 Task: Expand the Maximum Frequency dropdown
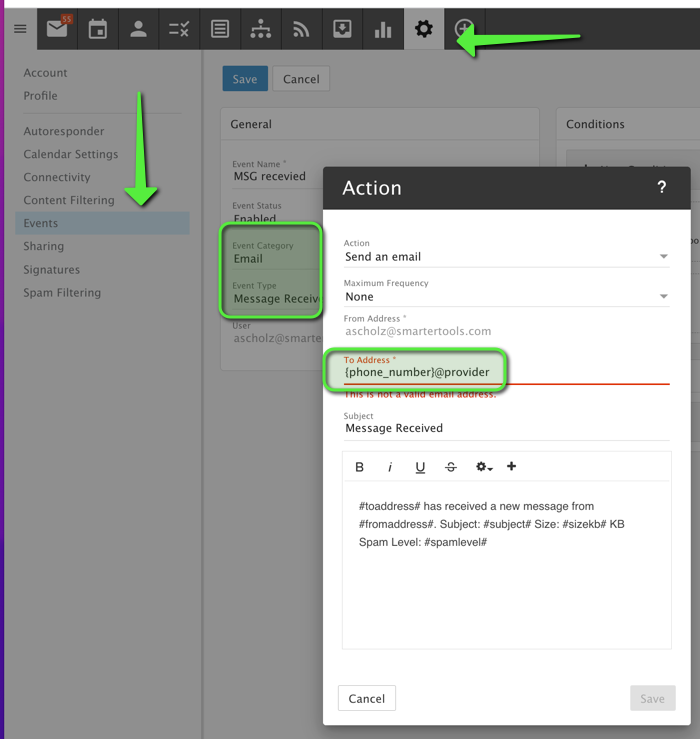506,297
